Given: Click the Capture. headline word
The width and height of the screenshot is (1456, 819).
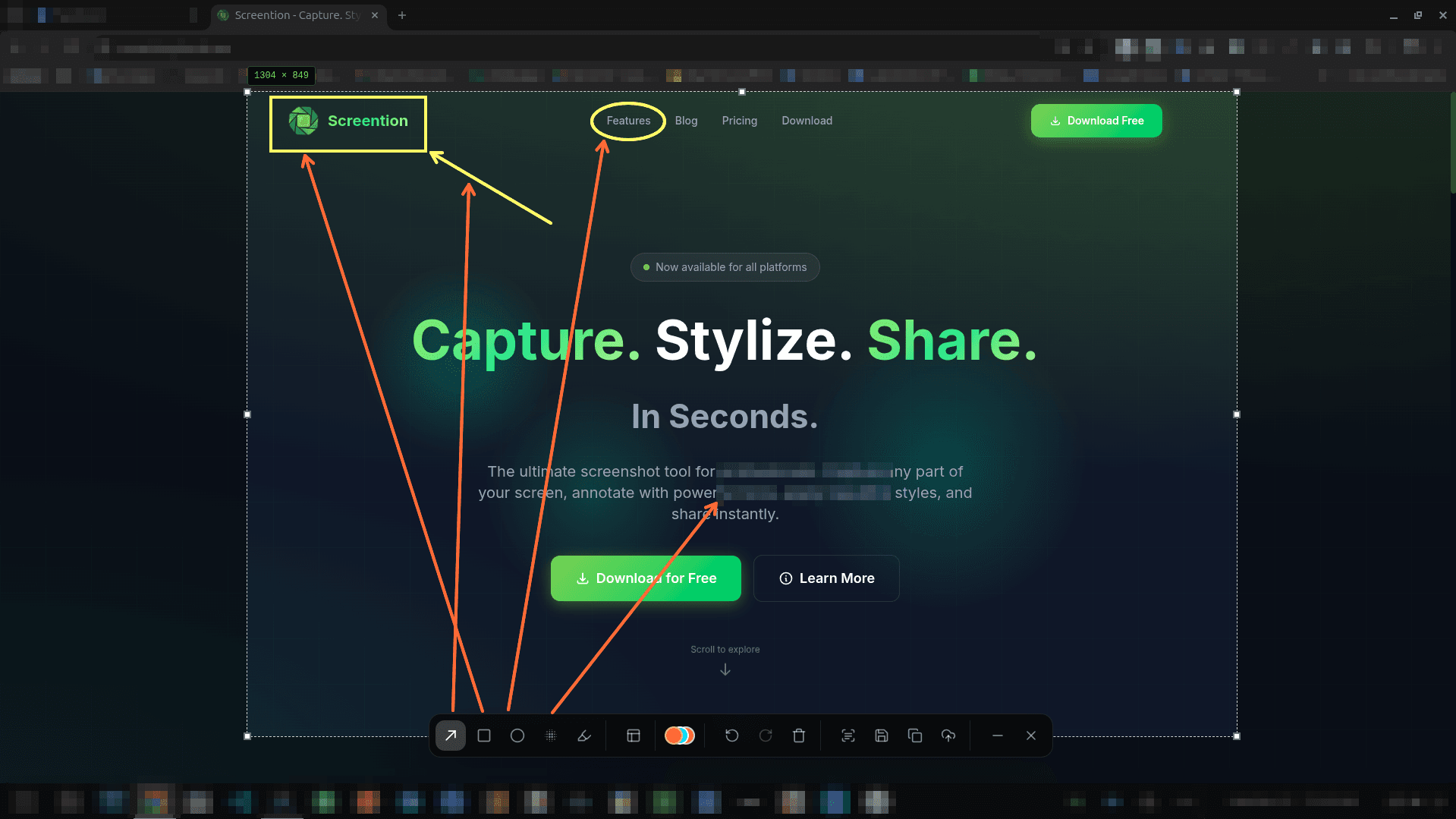Looking at the screenshot, I should pyautogui.click(x=527, y=341).
